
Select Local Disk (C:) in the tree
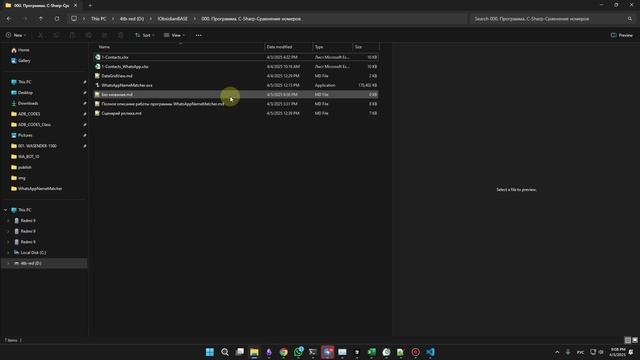tap(33, 253)
